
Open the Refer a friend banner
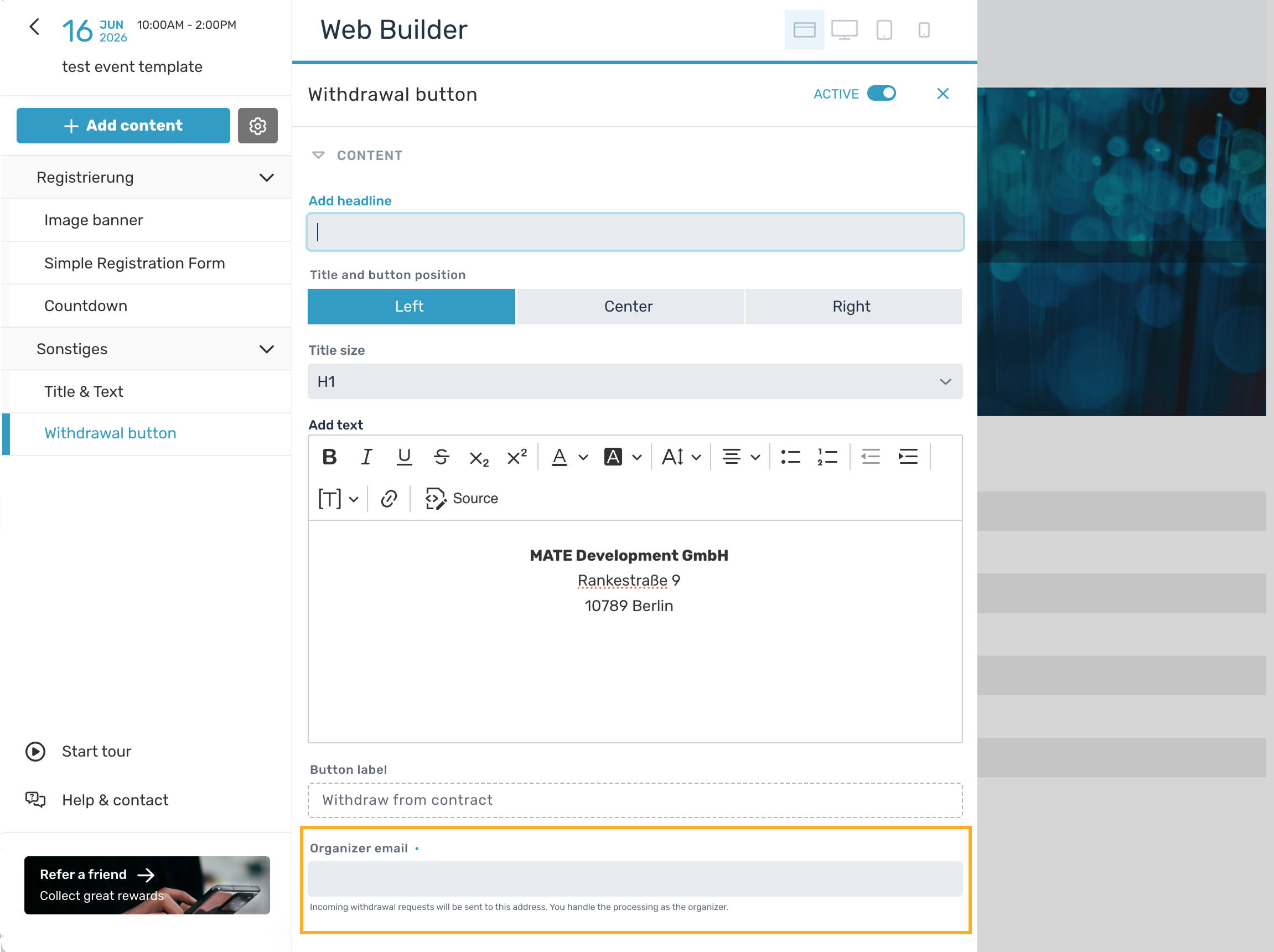(x=147, y=885)
